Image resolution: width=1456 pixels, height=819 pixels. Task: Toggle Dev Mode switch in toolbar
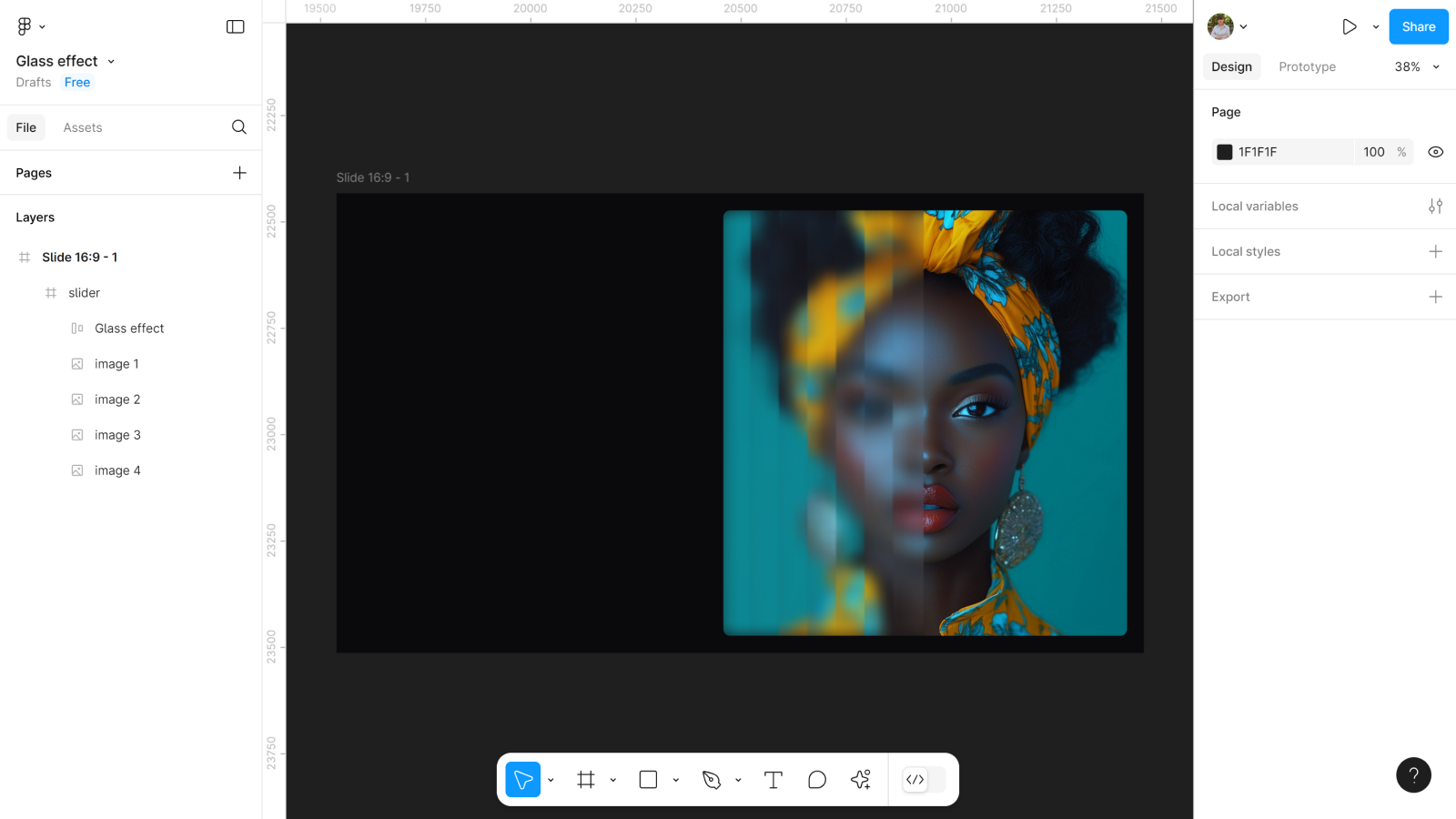point(924,780)
